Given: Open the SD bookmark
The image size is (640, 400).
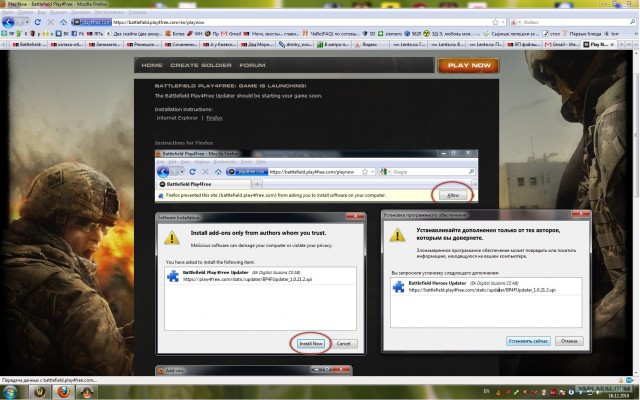Looking at the screenshot, I should click(x=369, y=33).
